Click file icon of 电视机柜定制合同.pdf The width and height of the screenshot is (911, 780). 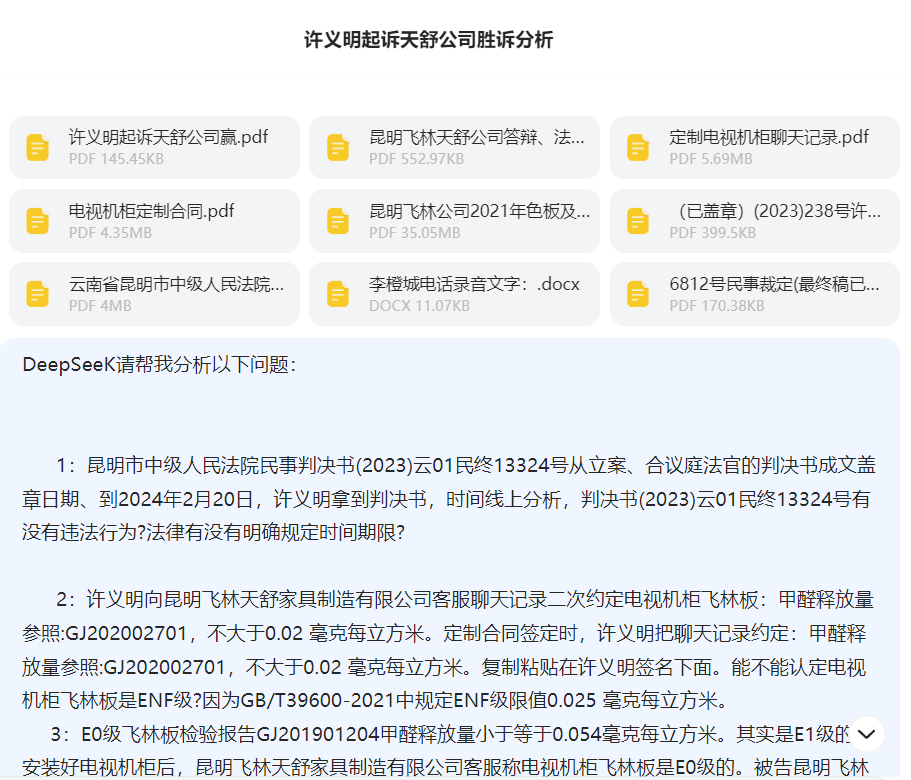38,221
